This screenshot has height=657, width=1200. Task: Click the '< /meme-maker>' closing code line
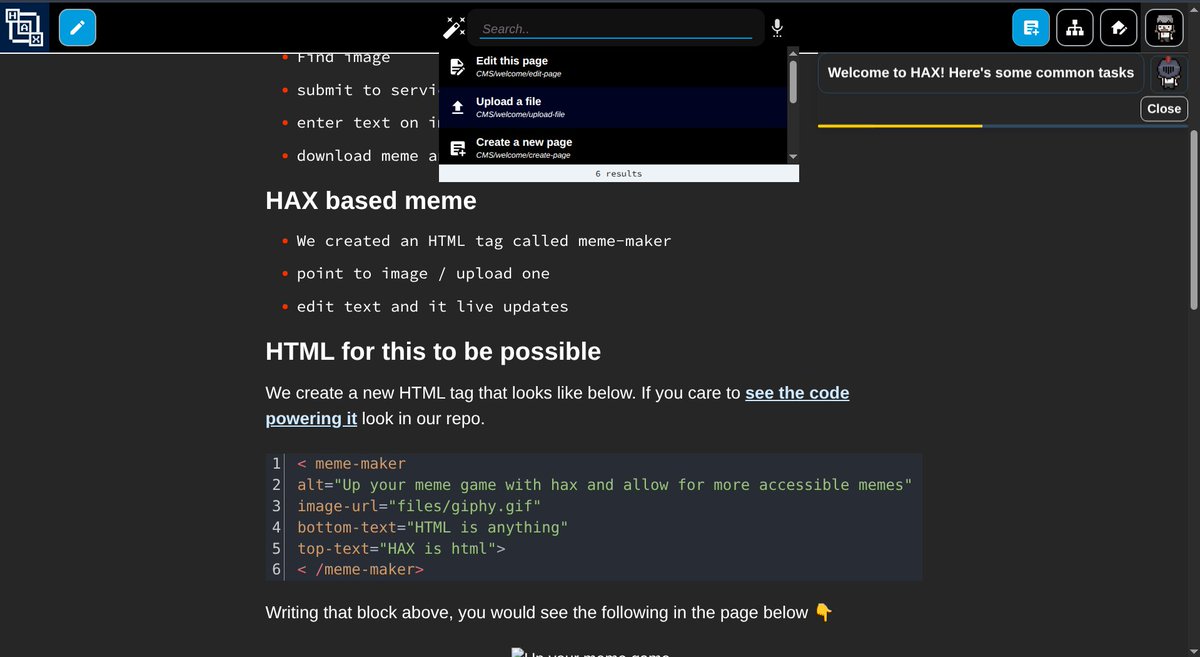(360, 569)
